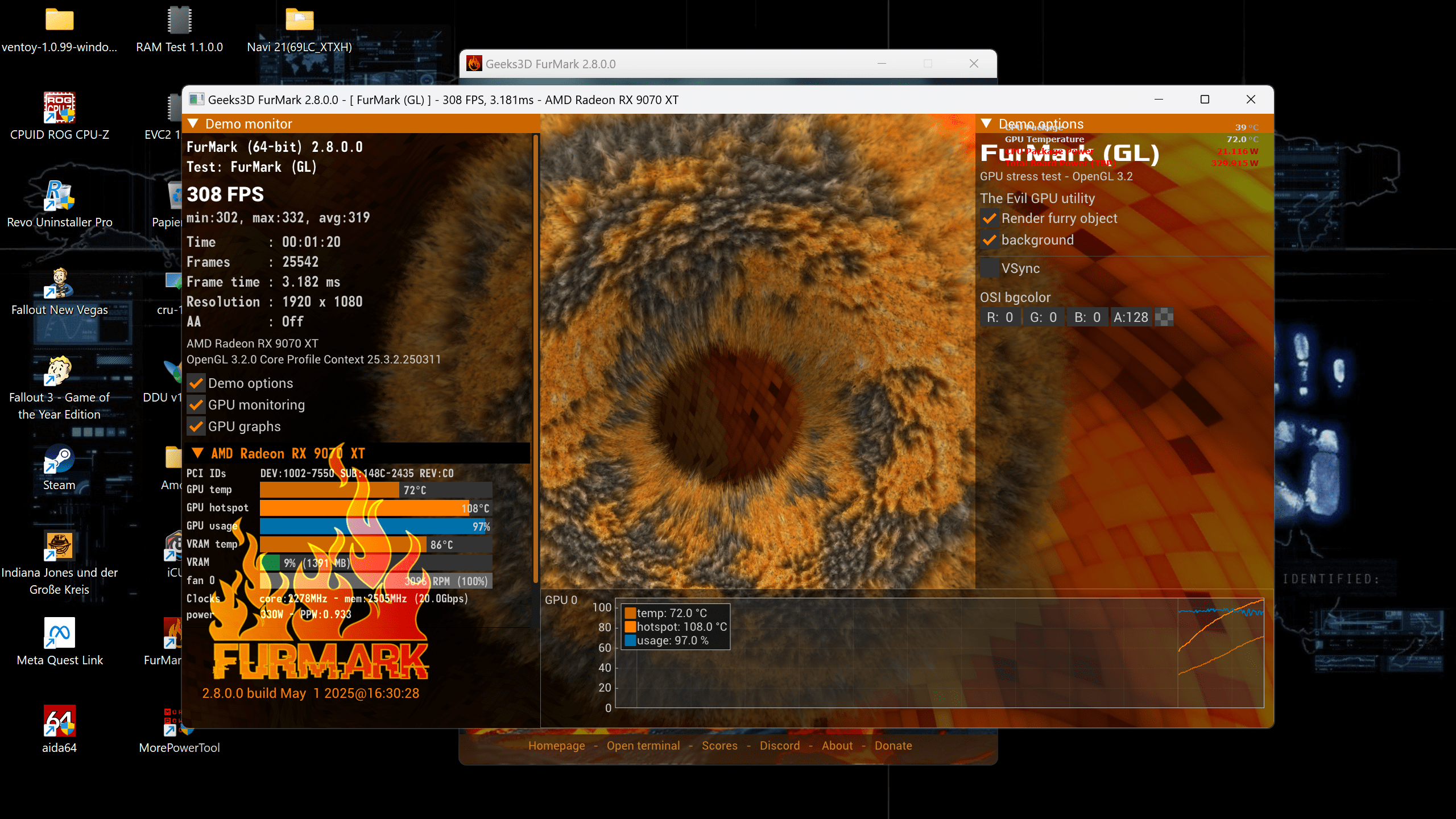
Task: Open Revo Uninstaller Pro shortcut
Action: [60, 196]
